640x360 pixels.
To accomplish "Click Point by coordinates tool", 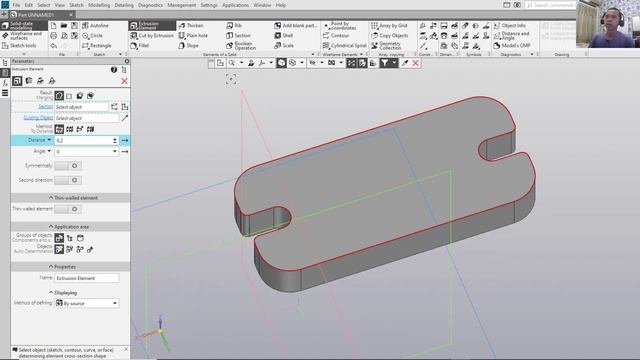I will click(340, 26).
